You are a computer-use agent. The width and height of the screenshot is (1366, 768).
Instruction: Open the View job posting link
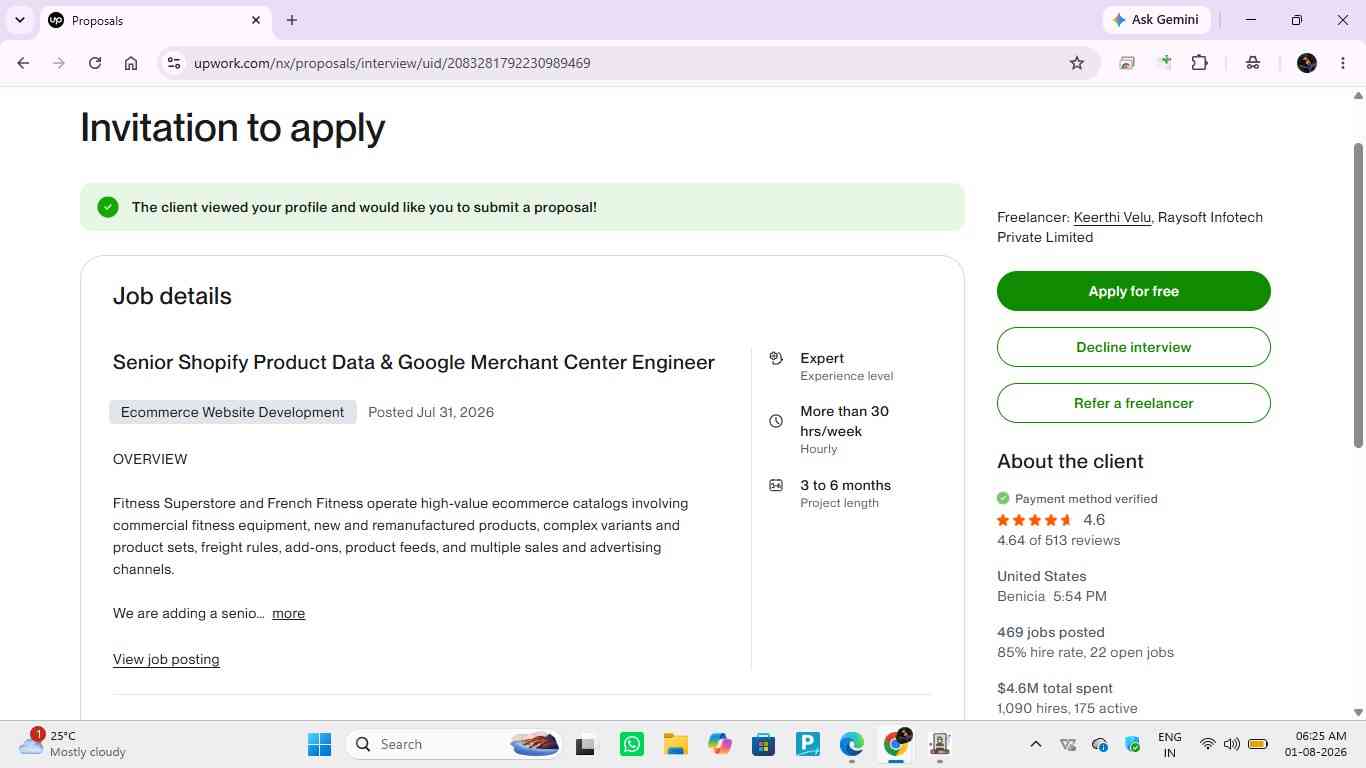pos(166,659)
